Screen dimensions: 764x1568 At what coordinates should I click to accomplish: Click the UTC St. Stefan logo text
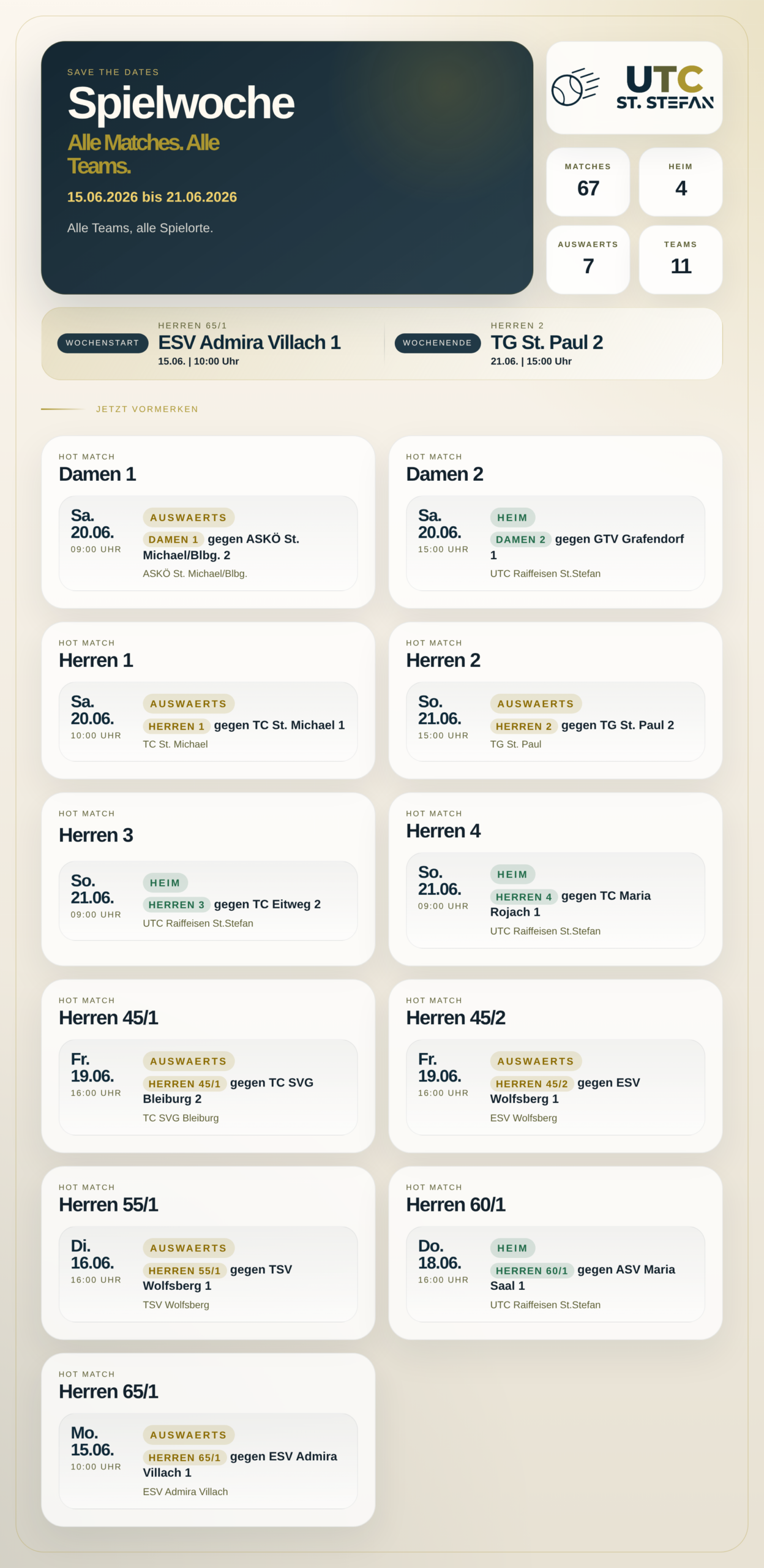coord(665,88)
